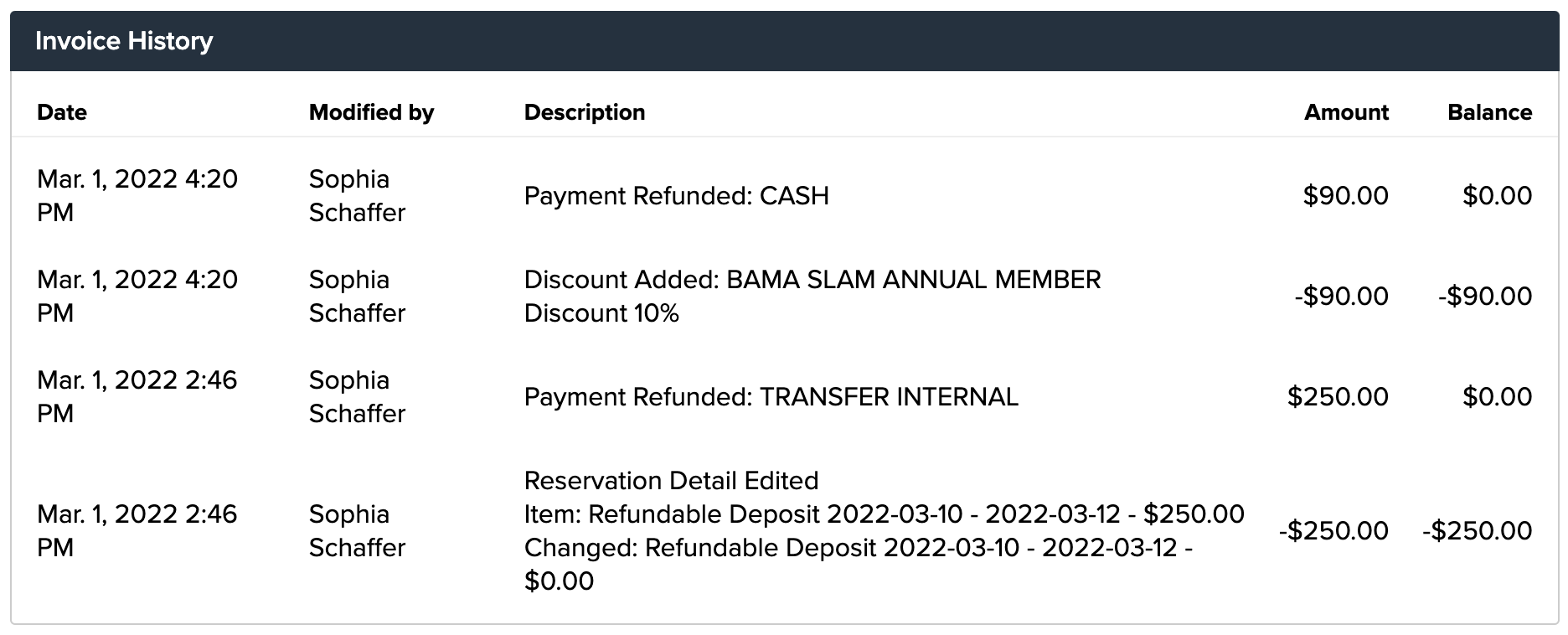Open the Payment Refunded: TRANSFER INTERNAL entry
Viewport: 1568px width, 635px height.
coord(771,397)
